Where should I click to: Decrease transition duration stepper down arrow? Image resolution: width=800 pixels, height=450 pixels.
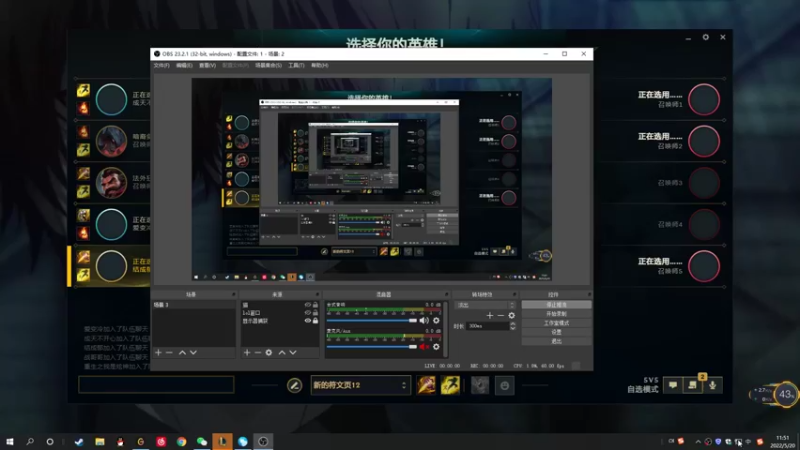[x=513, y=328]
